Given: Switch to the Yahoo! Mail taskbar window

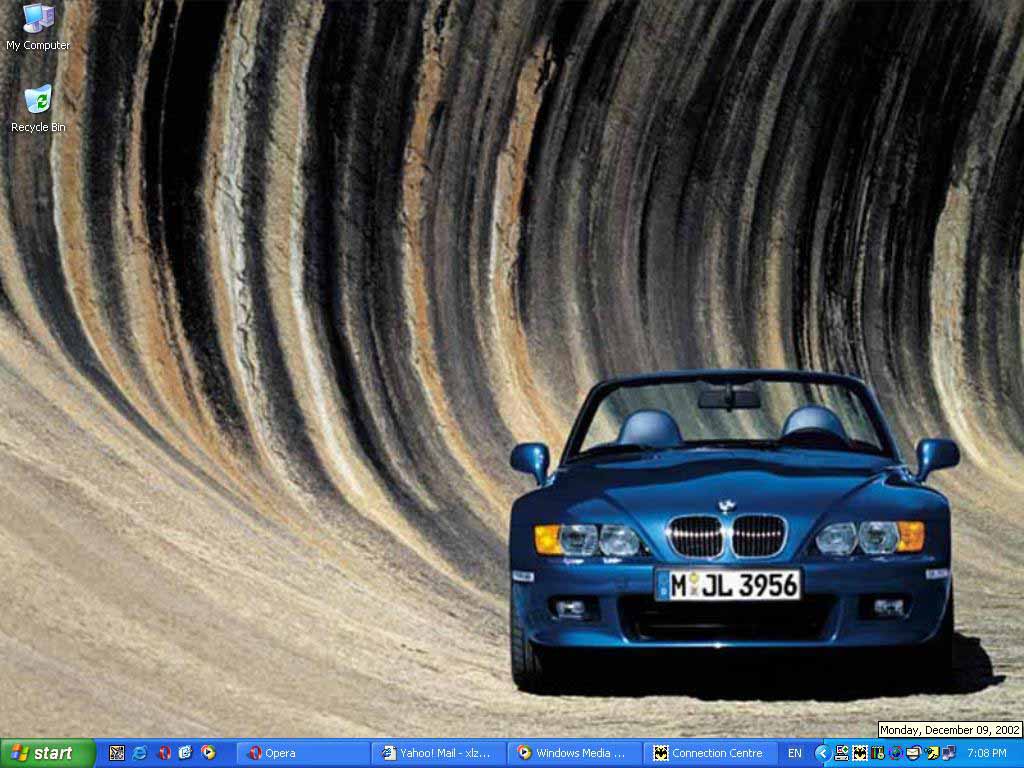Looking at the screenshot, I should [439, 754].
